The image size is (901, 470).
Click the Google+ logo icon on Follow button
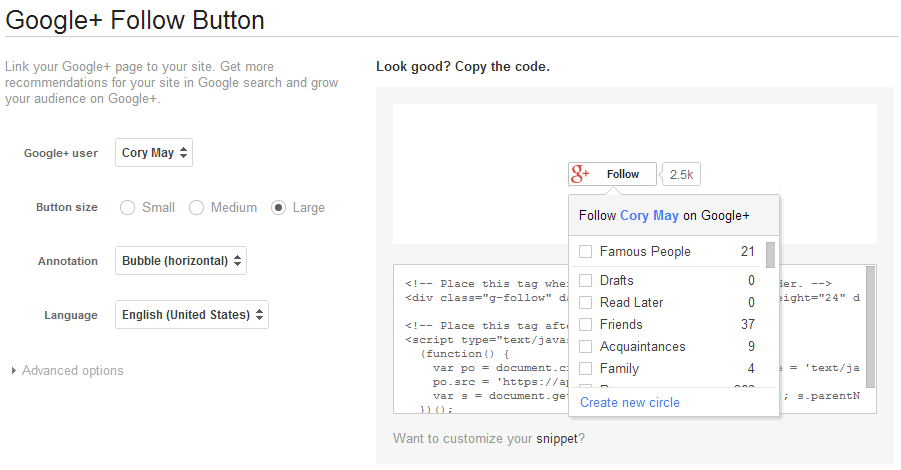coord(581,174)
